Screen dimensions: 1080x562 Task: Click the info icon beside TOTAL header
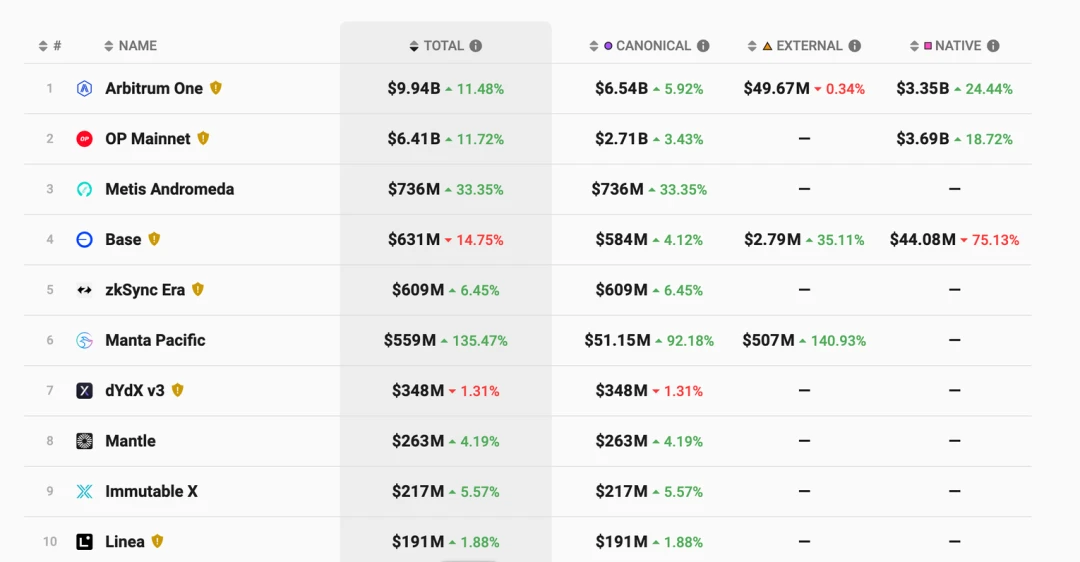476,46
